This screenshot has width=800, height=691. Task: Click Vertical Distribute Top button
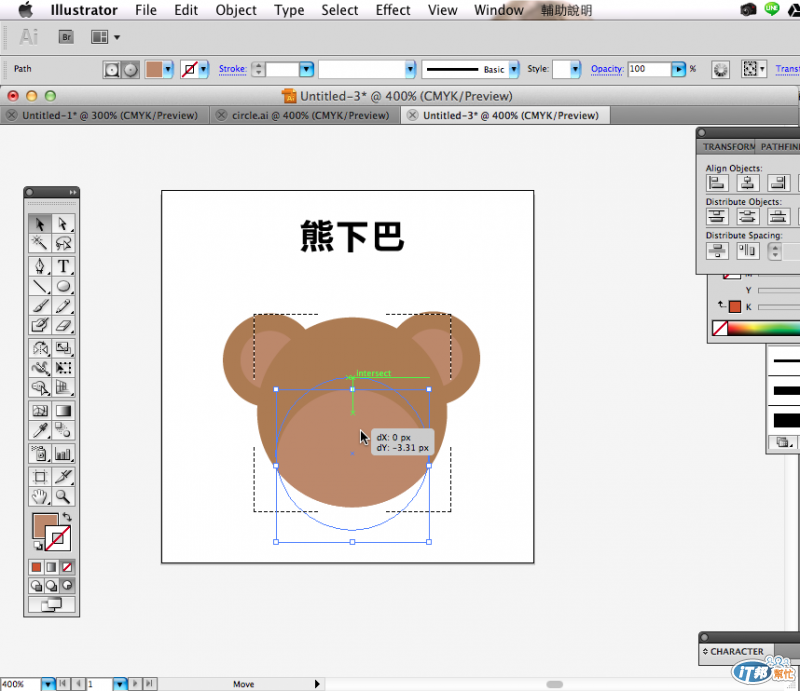tap(717, 216)
